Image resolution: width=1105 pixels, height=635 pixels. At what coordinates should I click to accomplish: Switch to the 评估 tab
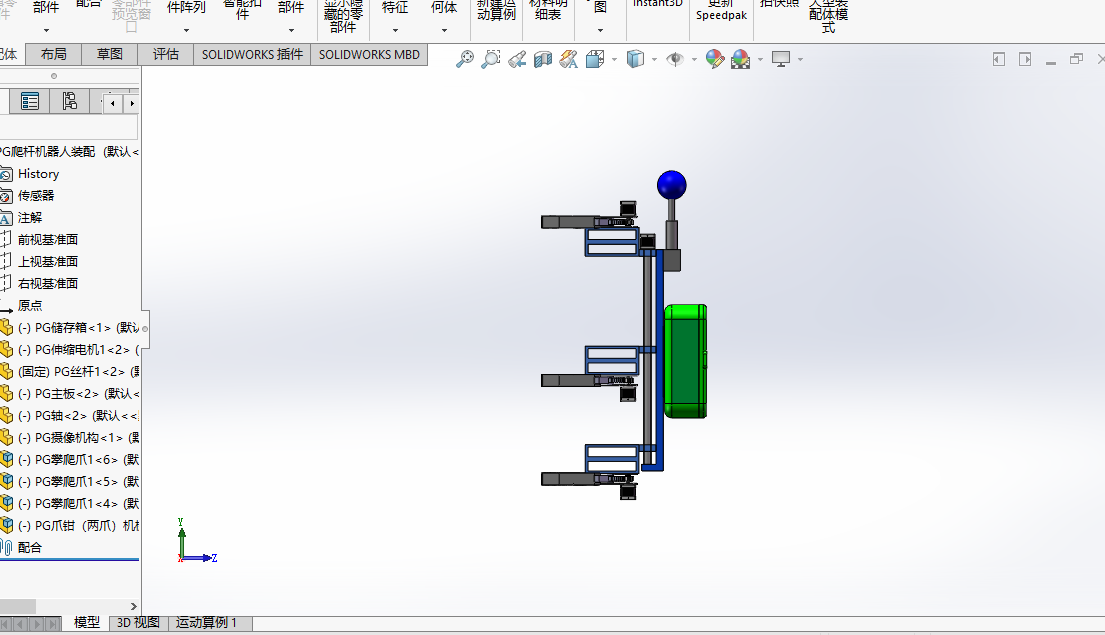[166, 54]
